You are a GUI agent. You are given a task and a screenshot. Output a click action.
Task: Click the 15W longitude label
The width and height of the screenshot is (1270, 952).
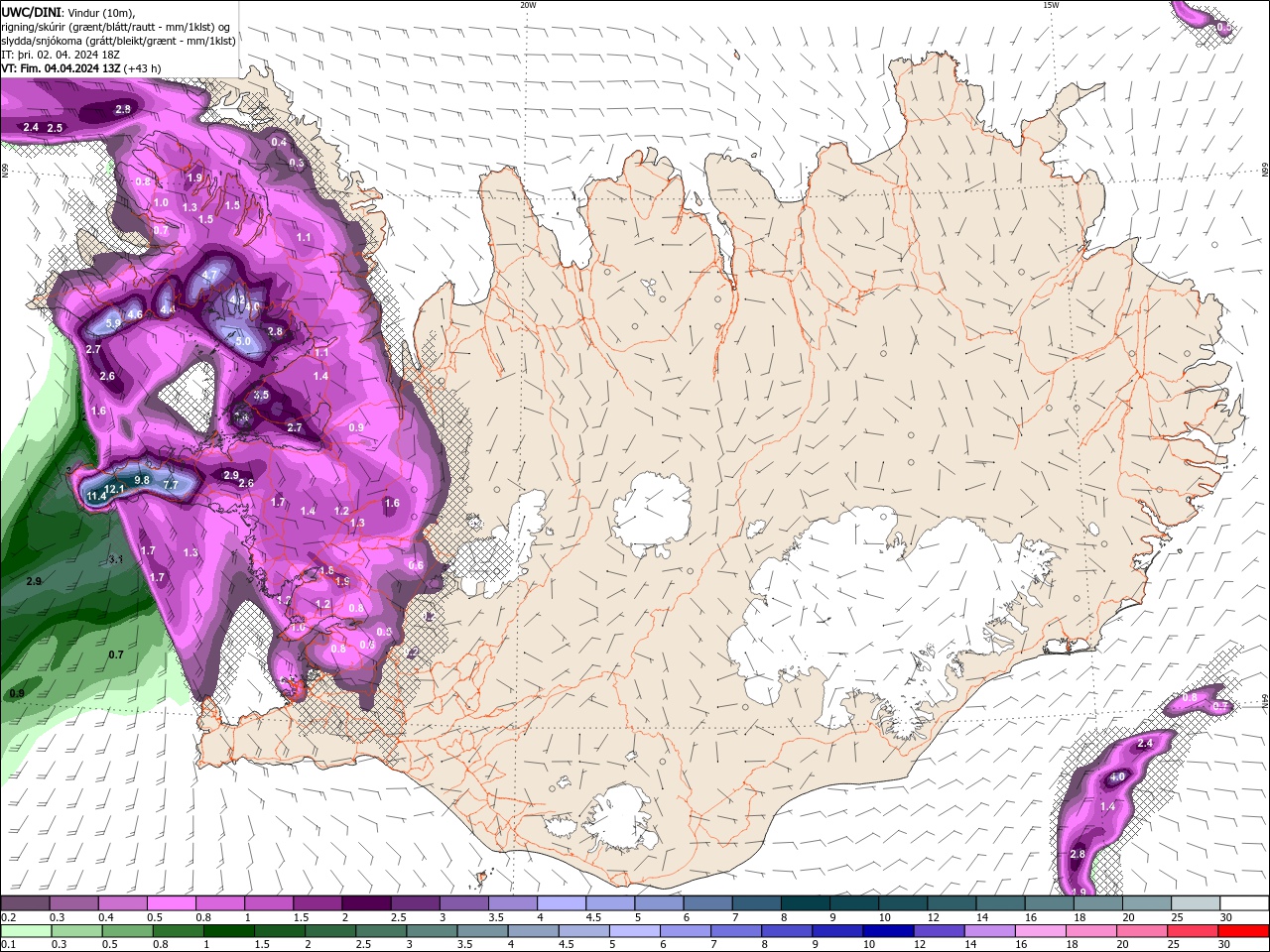pos(1051,5)
